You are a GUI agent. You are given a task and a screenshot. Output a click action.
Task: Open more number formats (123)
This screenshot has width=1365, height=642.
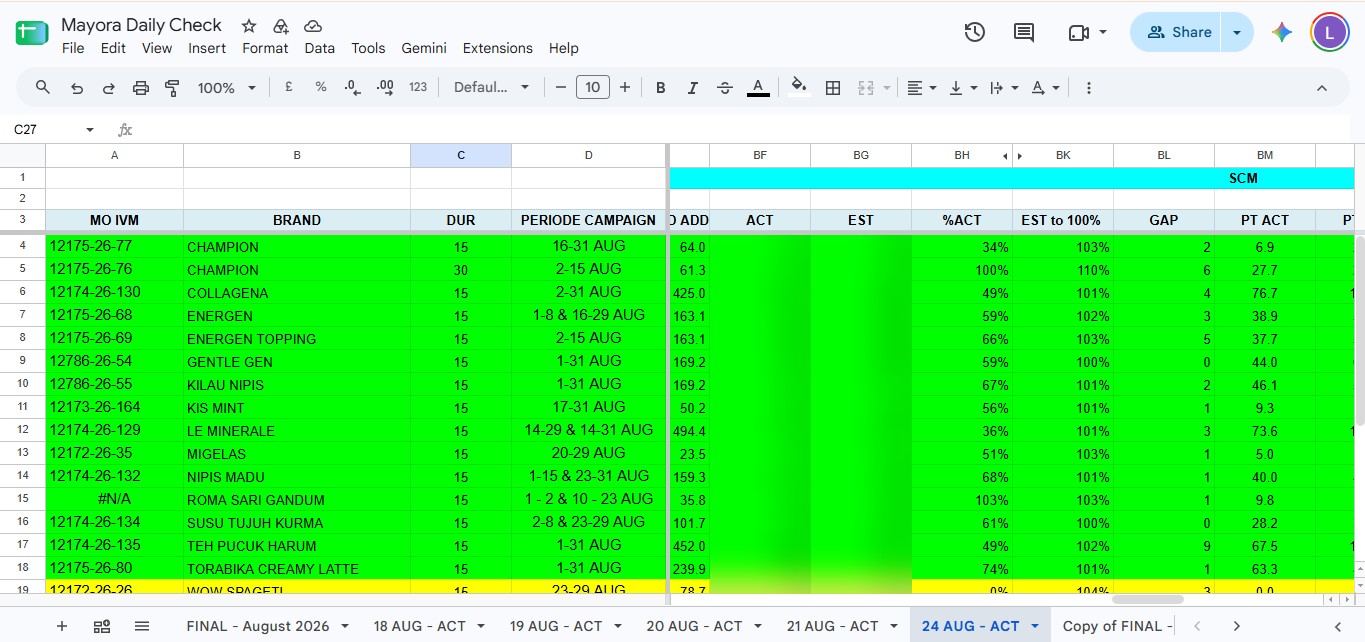tap(418, 88)
